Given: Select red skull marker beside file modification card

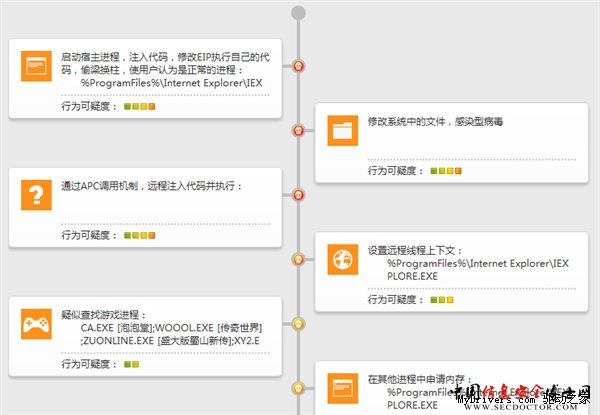Looking at the screenshot, I should pos(298,130).
